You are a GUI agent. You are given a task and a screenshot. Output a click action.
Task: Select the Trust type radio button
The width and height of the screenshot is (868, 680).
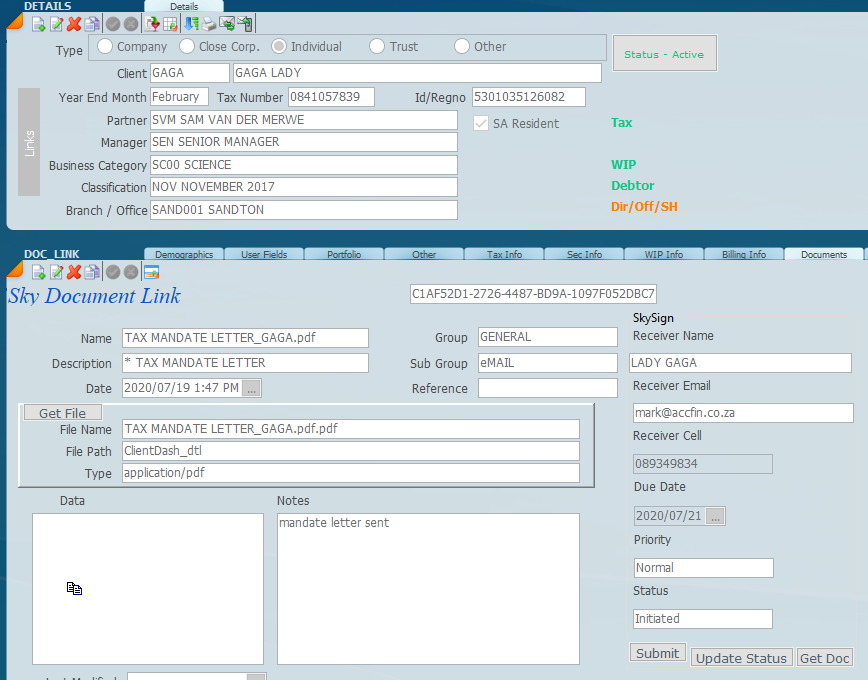tap(377, 47)
